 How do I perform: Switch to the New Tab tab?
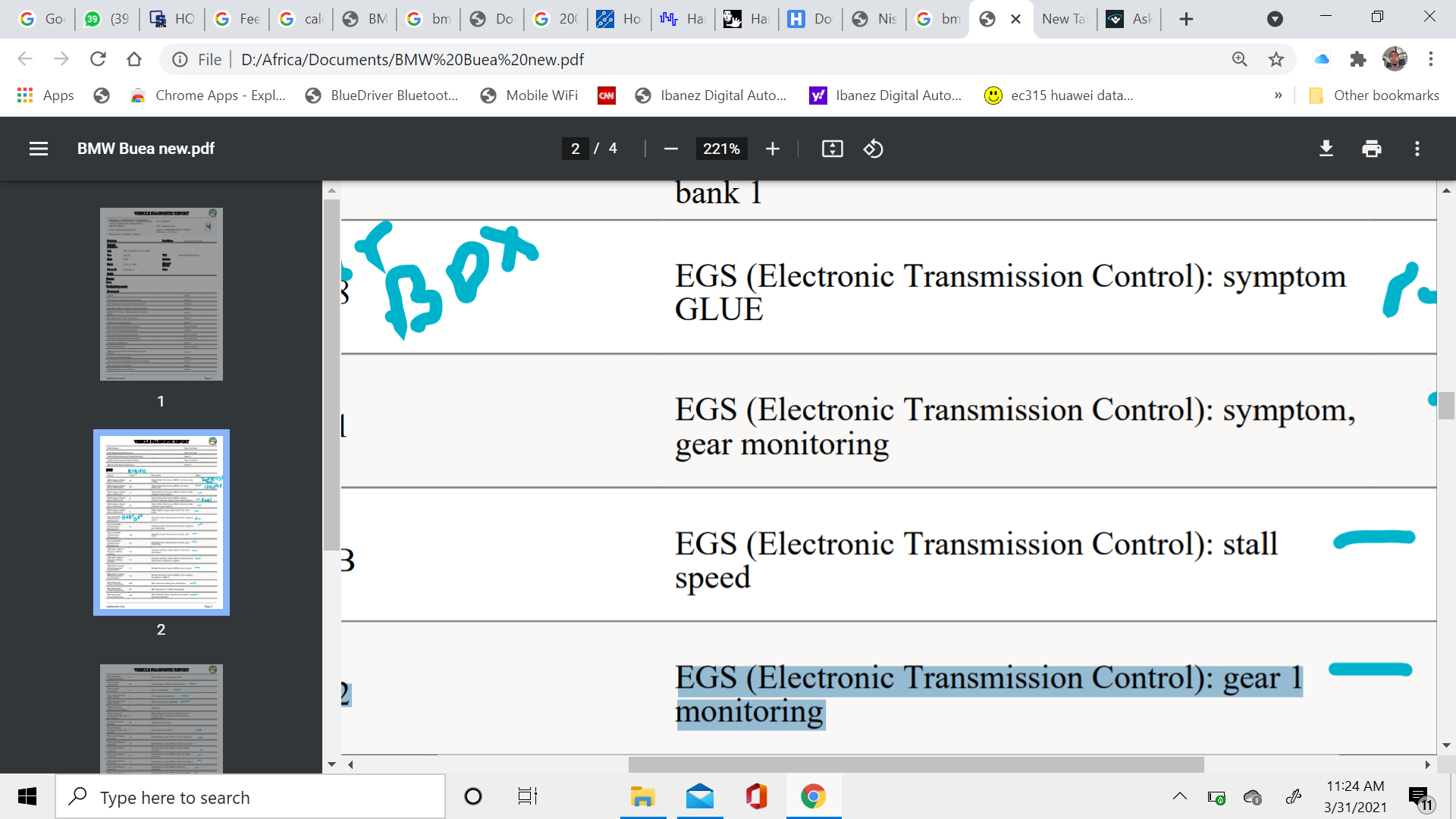pos(1063,19)
